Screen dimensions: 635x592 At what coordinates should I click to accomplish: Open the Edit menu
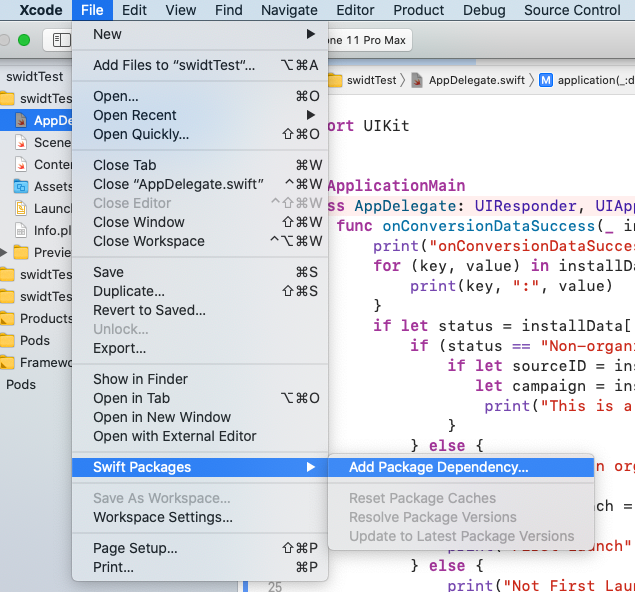(x=134, y=10)
